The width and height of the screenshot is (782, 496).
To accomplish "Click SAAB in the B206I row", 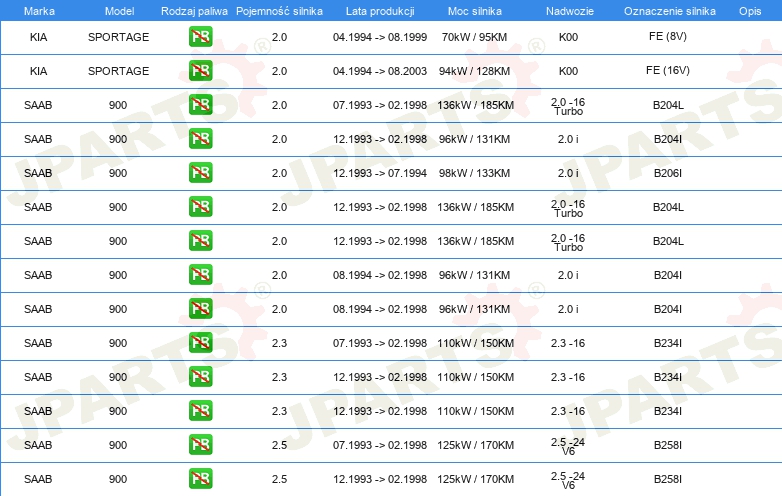I will tap(38, 173).
